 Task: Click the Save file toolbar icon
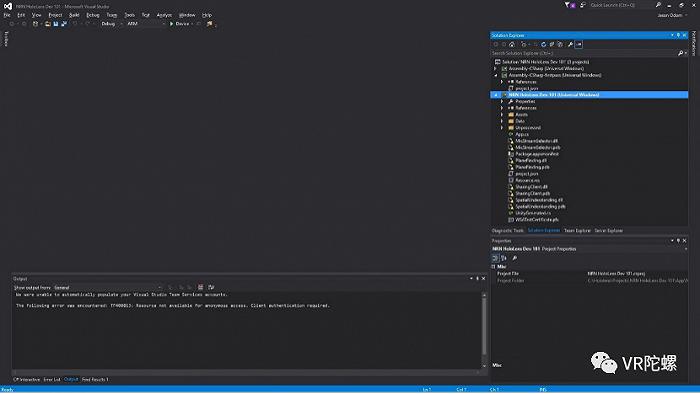coord(56,24)
